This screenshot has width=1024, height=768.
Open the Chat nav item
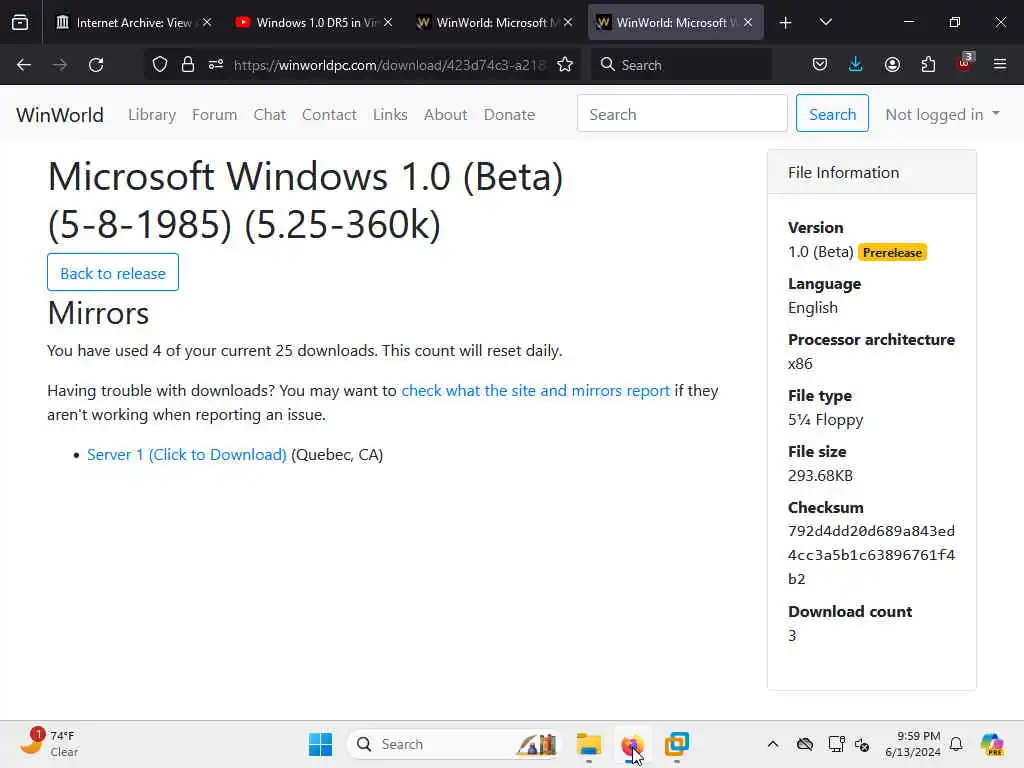click(x=270, y=114)
